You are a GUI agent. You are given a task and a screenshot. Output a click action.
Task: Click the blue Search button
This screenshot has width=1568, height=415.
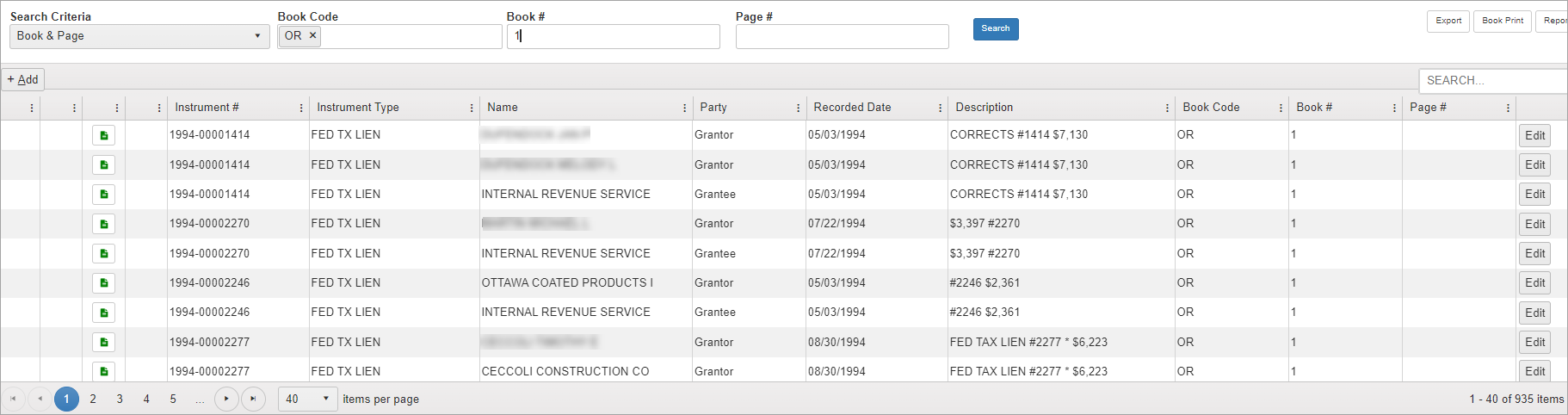click(996, 28)
